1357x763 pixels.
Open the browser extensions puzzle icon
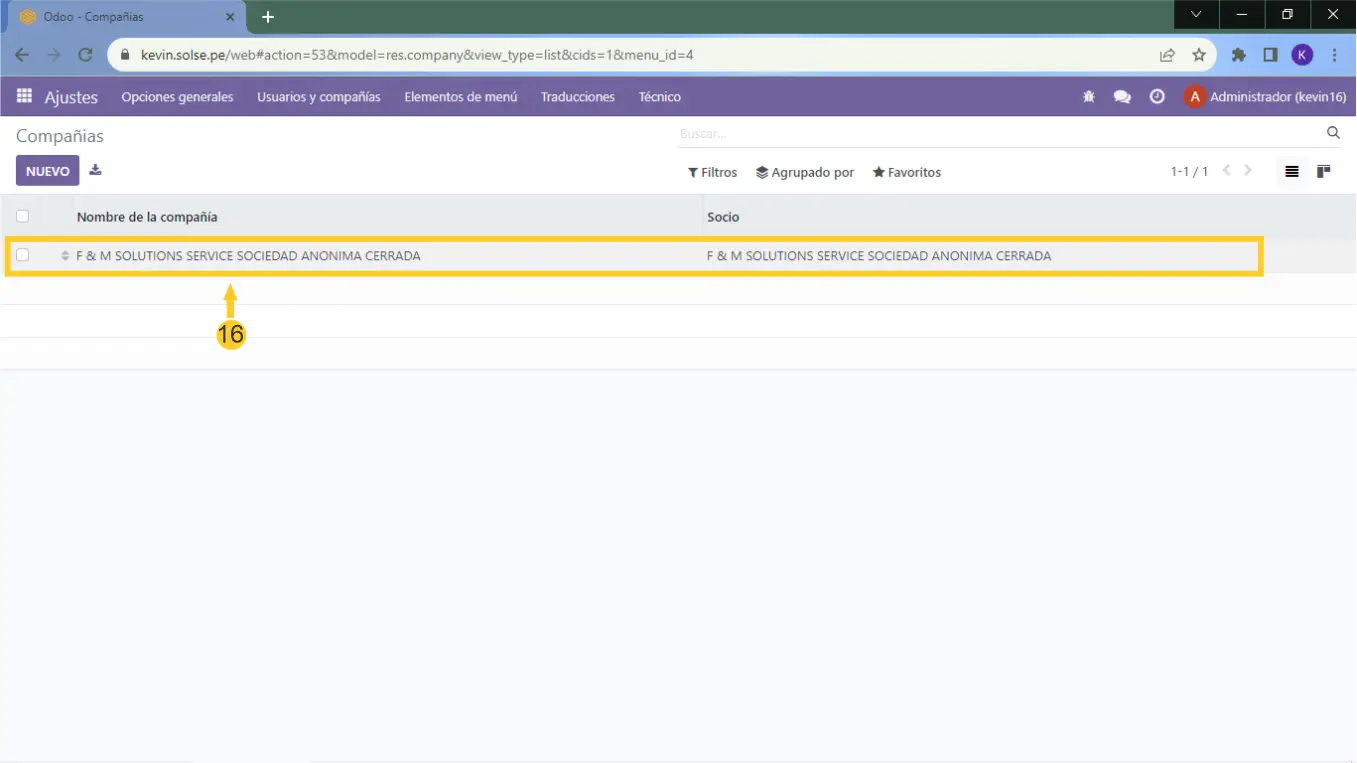point(1239,55)
